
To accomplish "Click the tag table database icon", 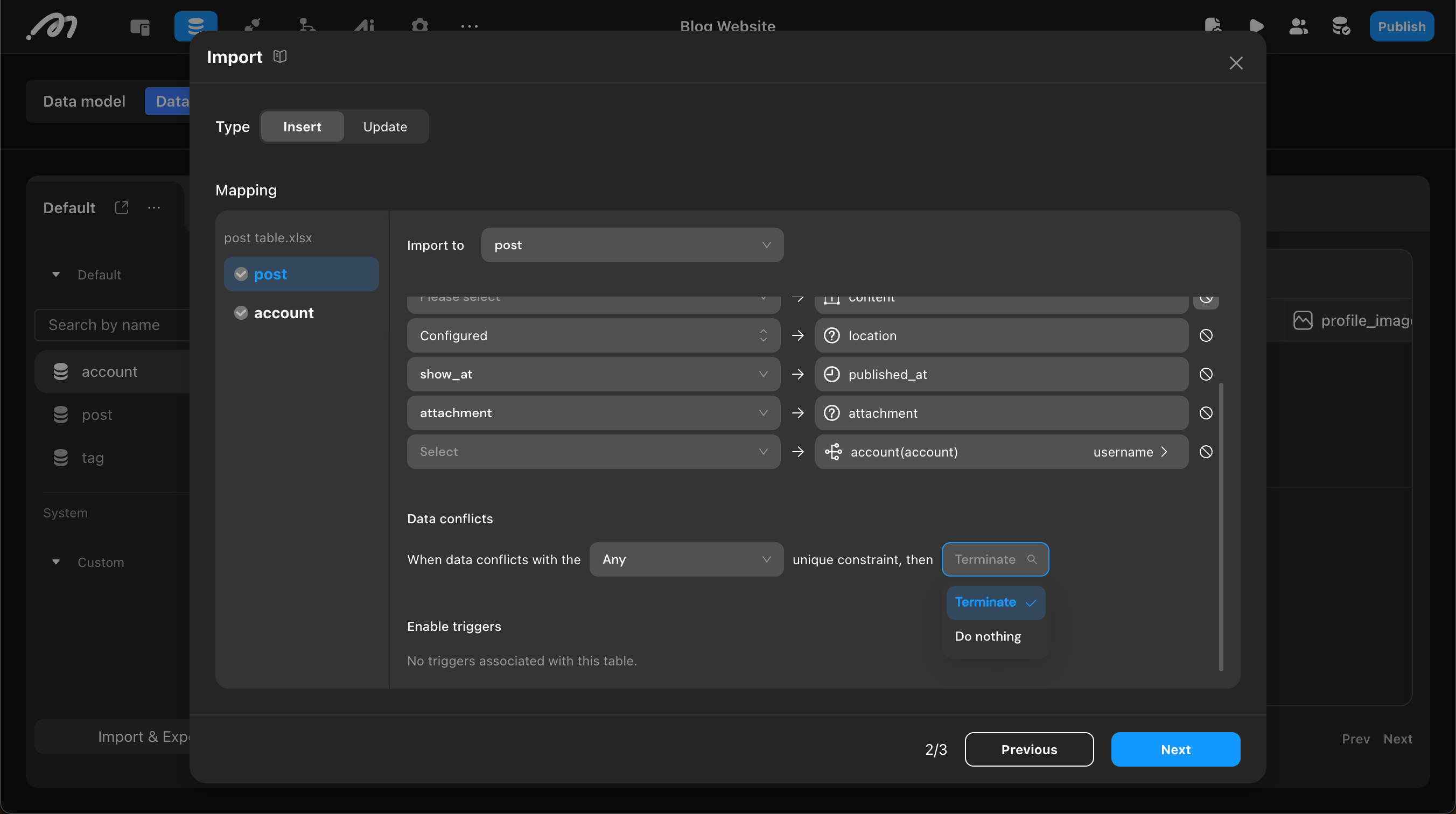I will coord(60,457).
